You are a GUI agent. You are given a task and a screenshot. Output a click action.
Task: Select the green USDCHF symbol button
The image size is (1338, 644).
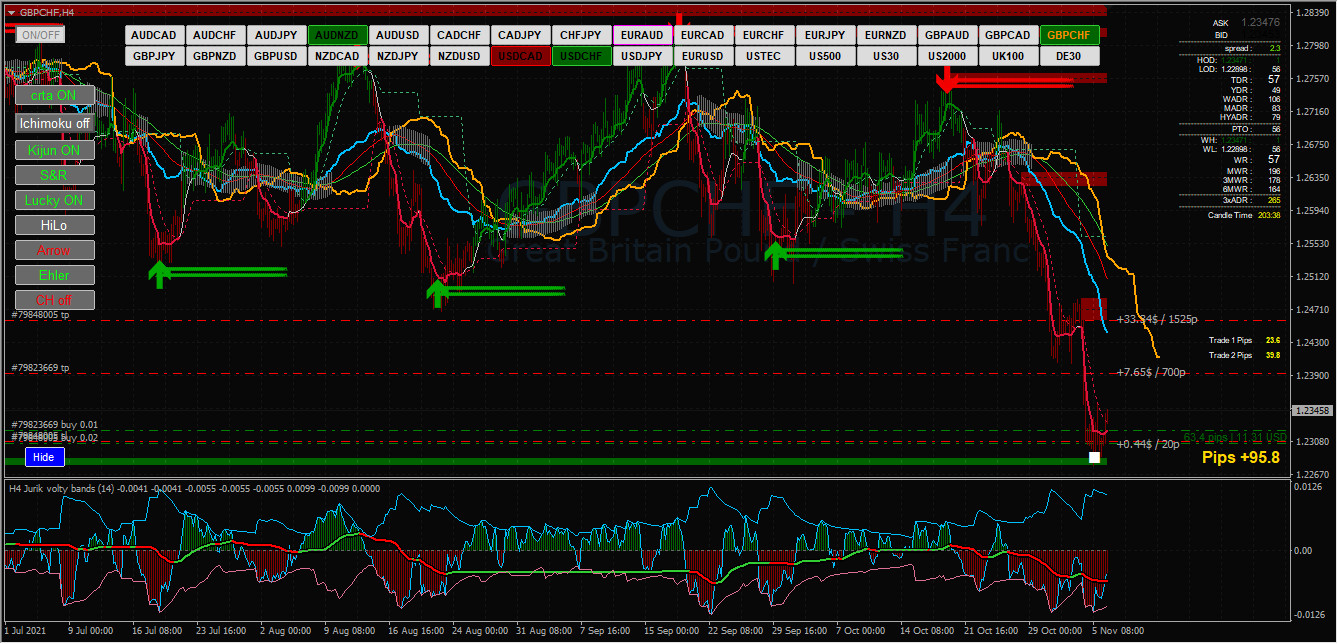point(581,56)
